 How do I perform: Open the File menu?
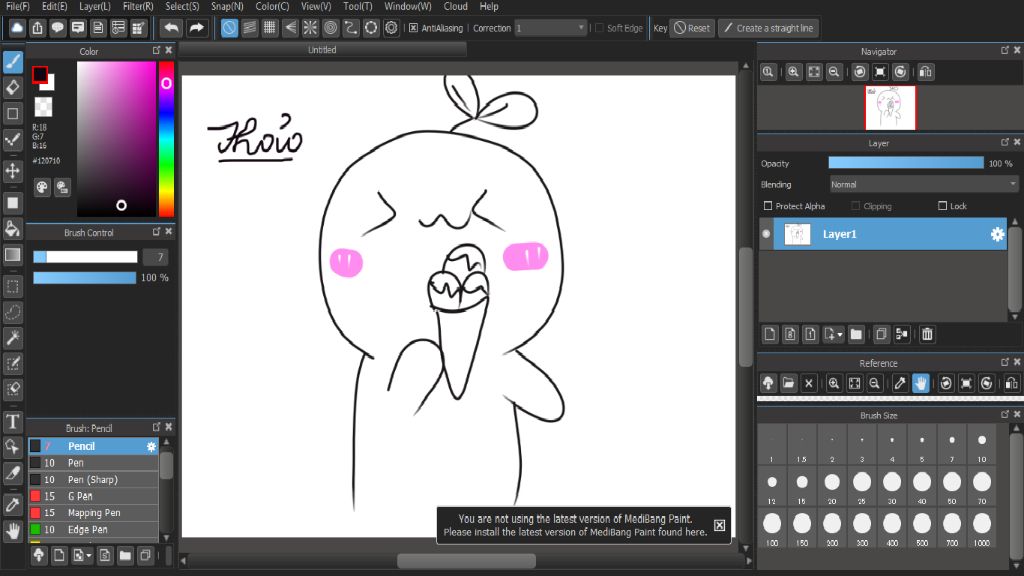pos(18,7)
